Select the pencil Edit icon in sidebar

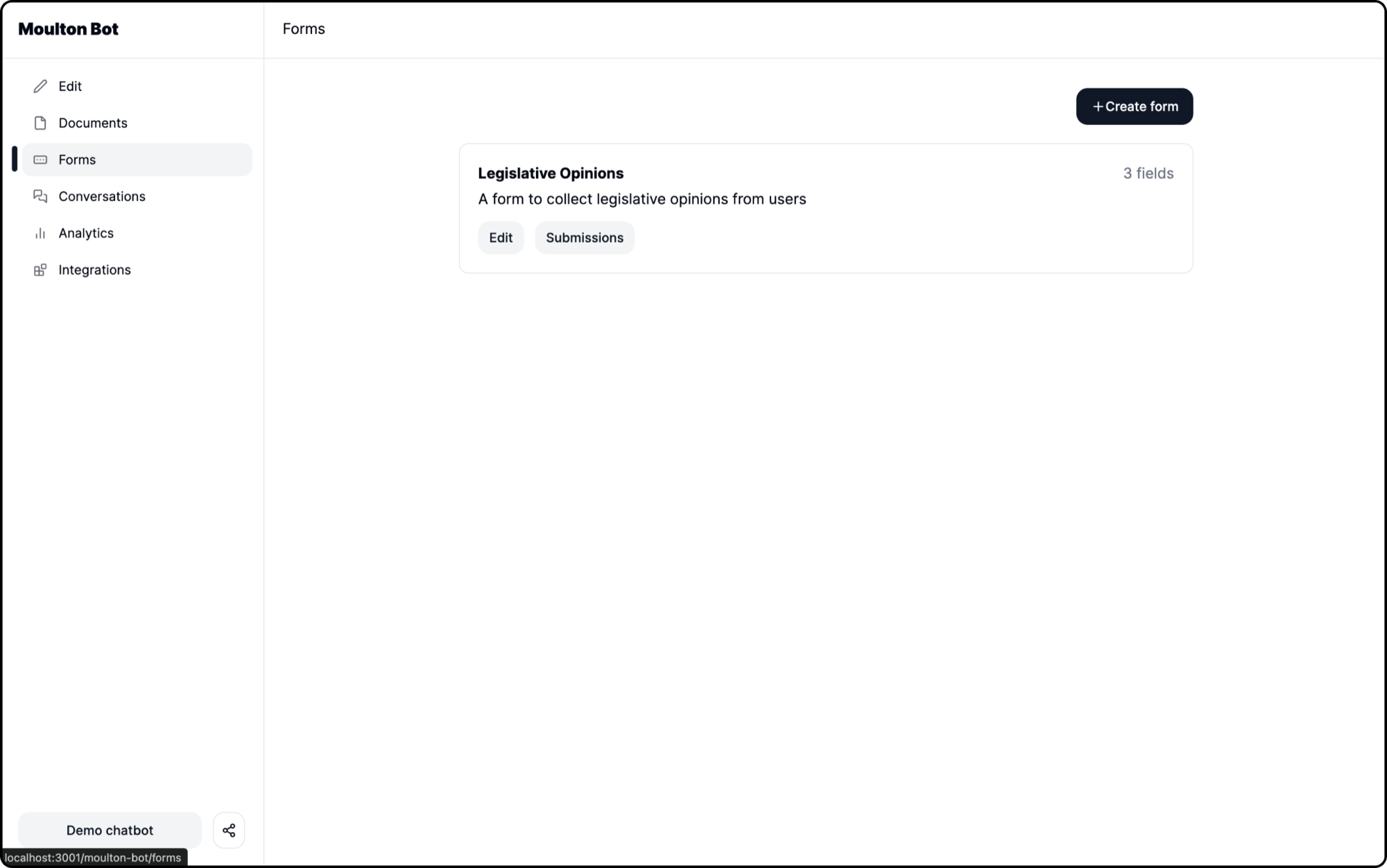40,86
